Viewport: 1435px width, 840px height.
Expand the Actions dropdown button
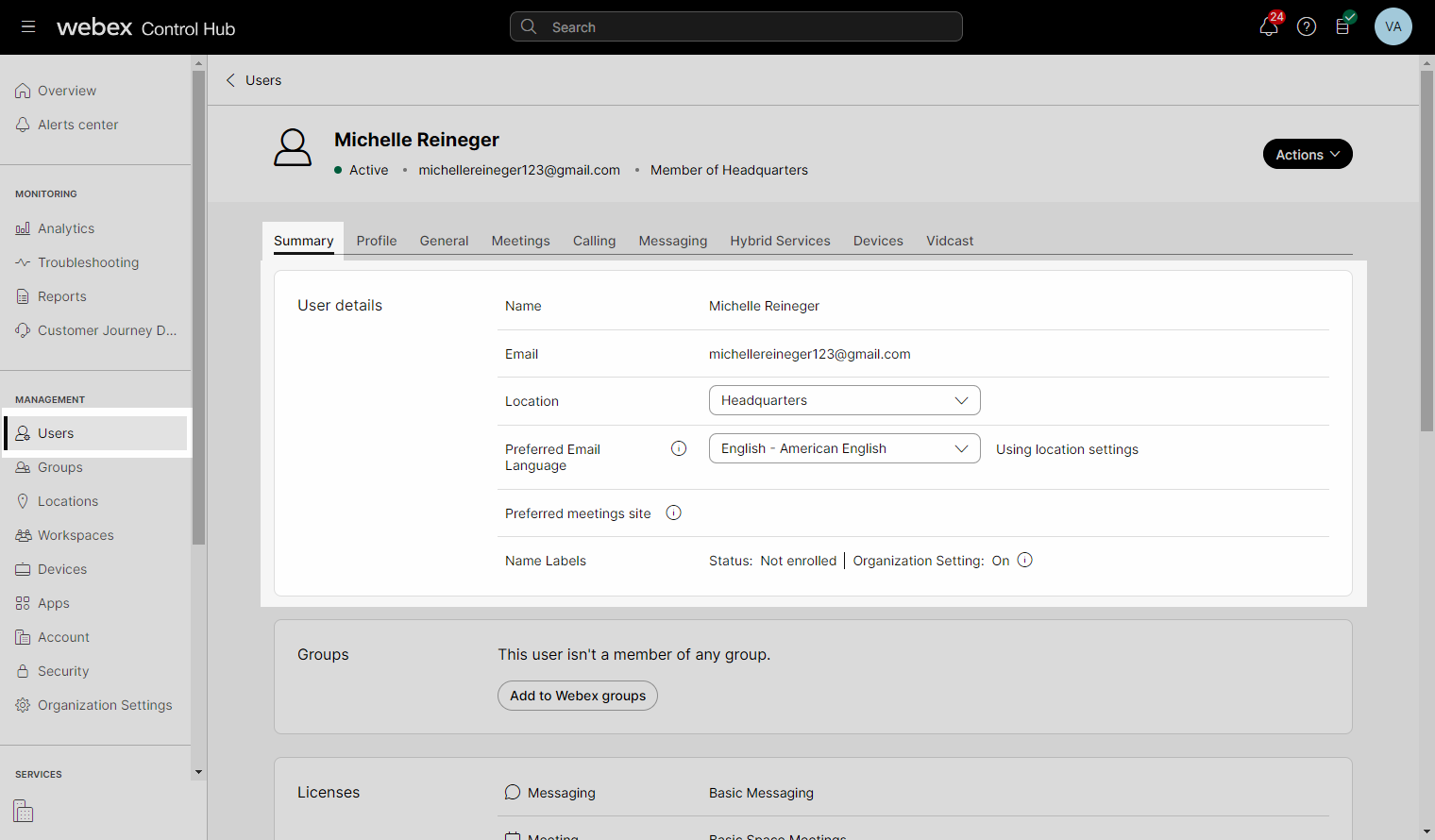(x=1308, y=154)
